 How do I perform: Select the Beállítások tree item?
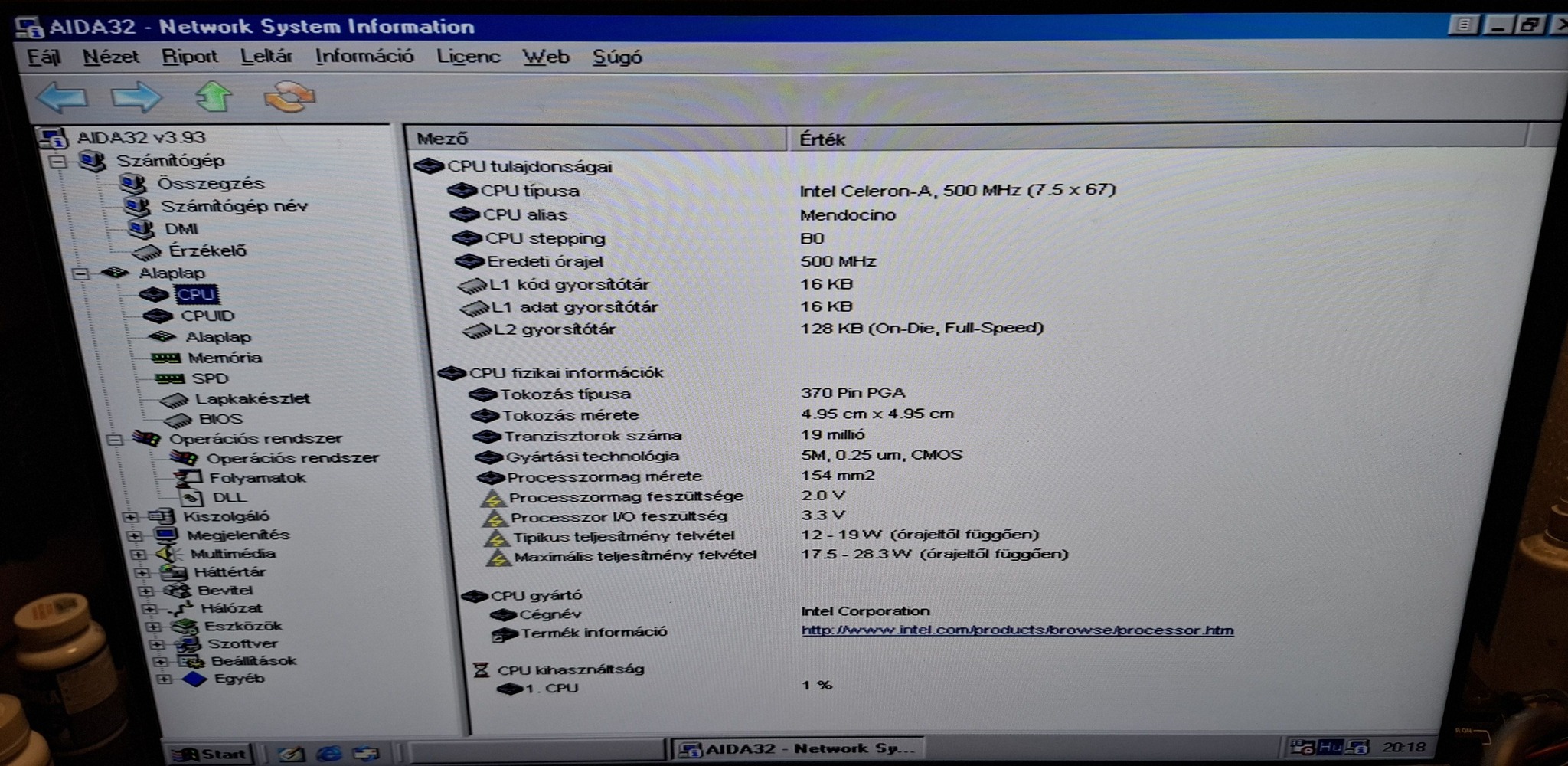point(253,661)
